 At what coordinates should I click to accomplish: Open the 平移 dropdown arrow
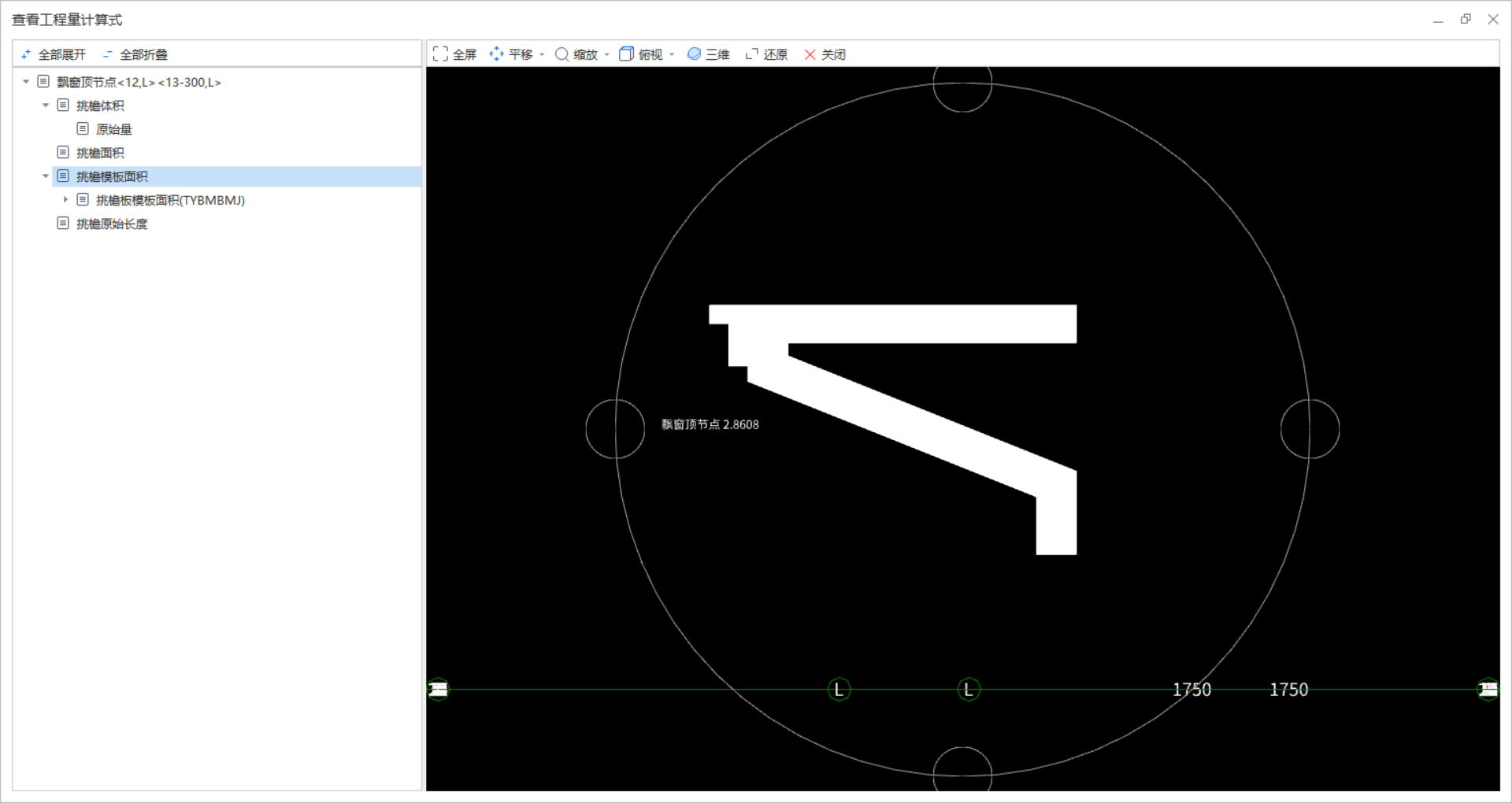click(542, 54)
